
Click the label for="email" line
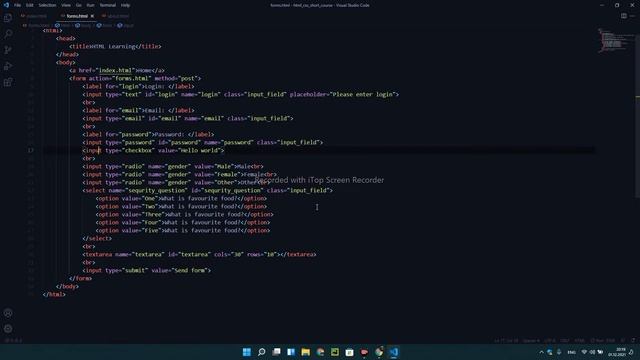(x=138, y=111)
